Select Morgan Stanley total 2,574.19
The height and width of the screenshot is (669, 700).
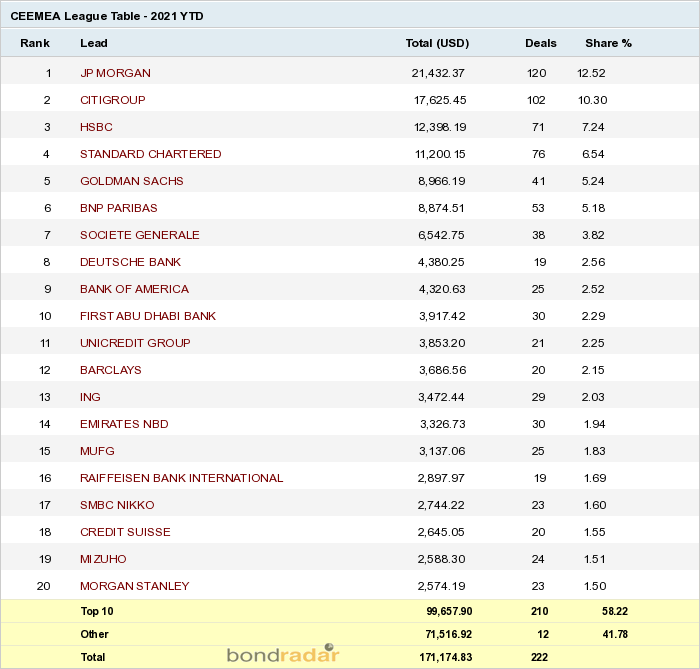(442, 586)
